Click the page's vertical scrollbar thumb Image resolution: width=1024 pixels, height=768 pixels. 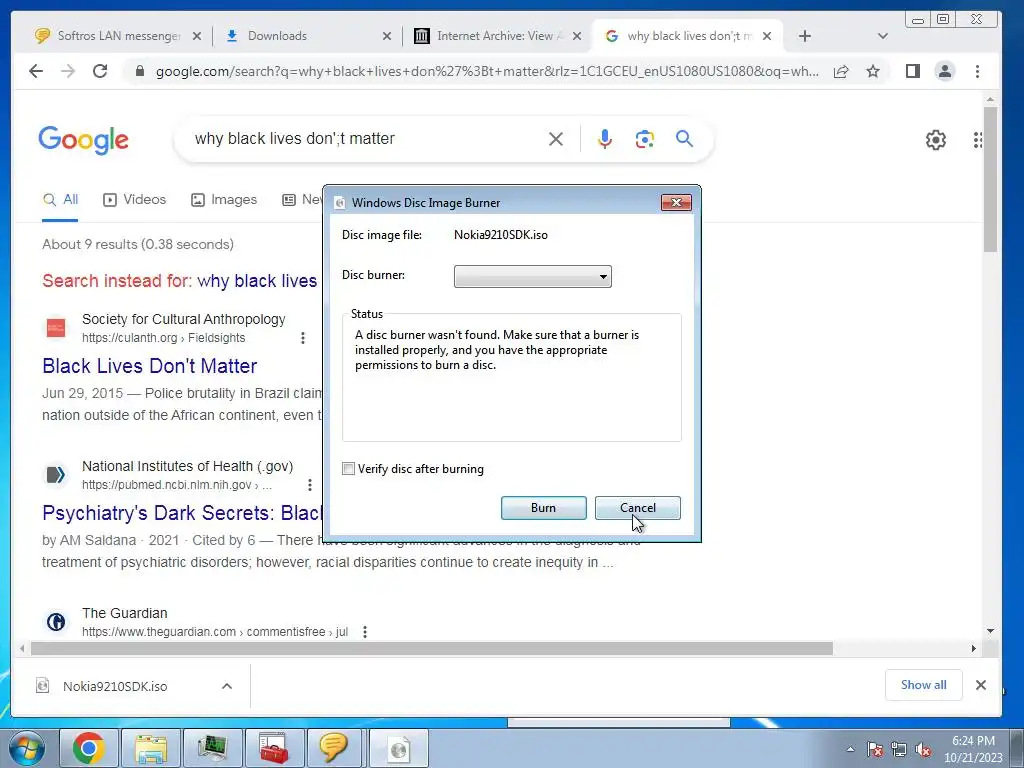click(x=991, y=179)
